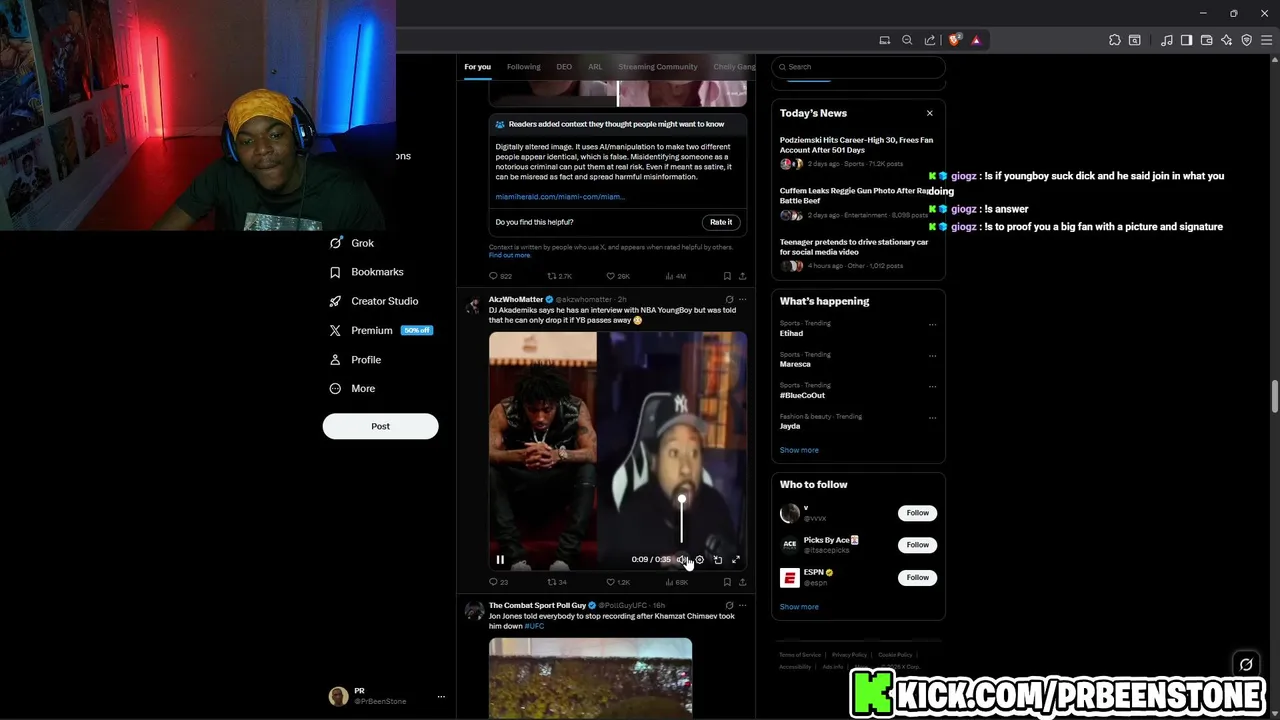
Task: Open picture-in-picture for the video
Action: pyautogui.click(x=718, y=560)
